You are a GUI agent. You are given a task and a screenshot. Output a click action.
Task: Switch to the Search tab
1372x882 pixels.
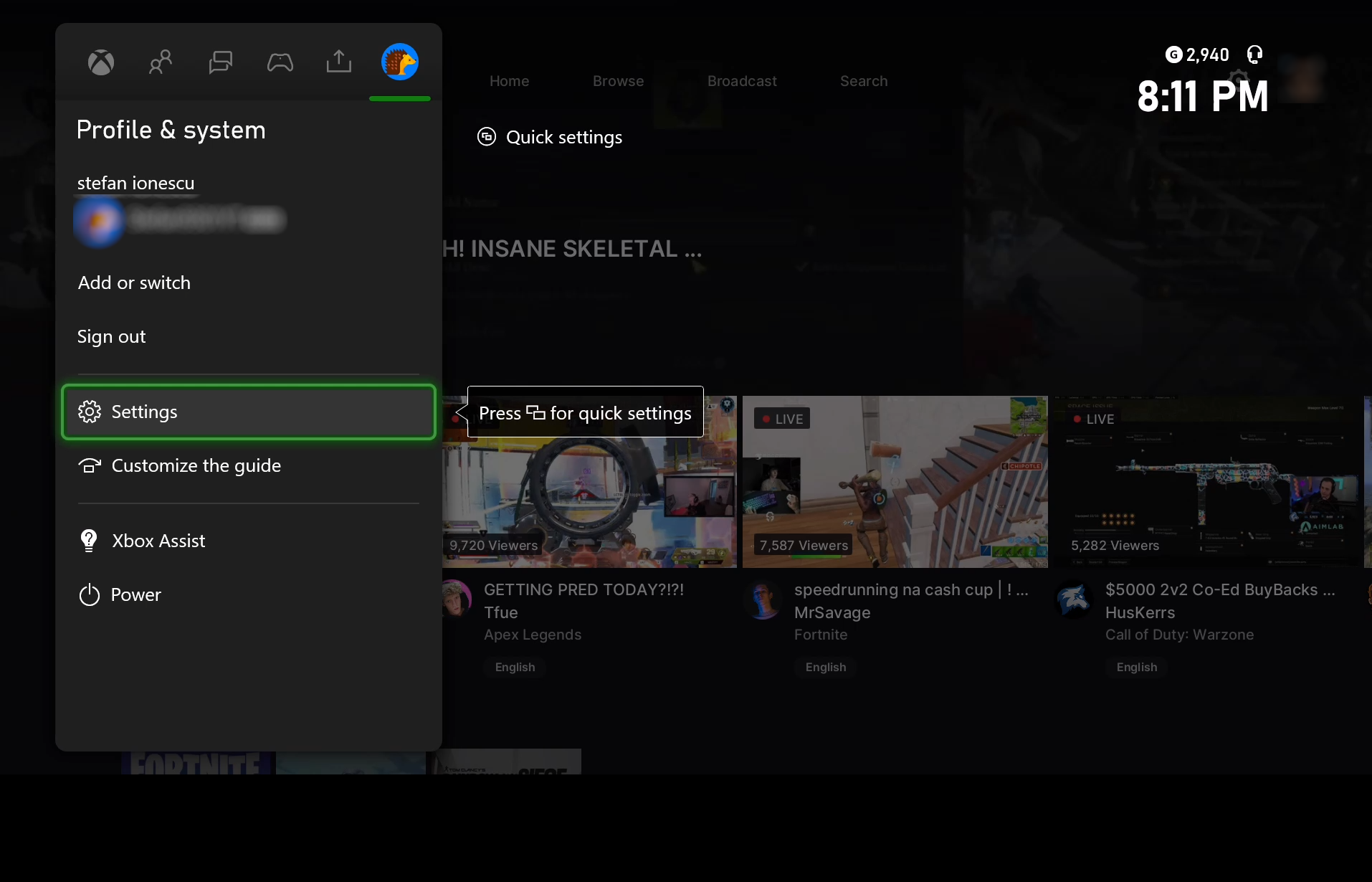coord(864,81)
